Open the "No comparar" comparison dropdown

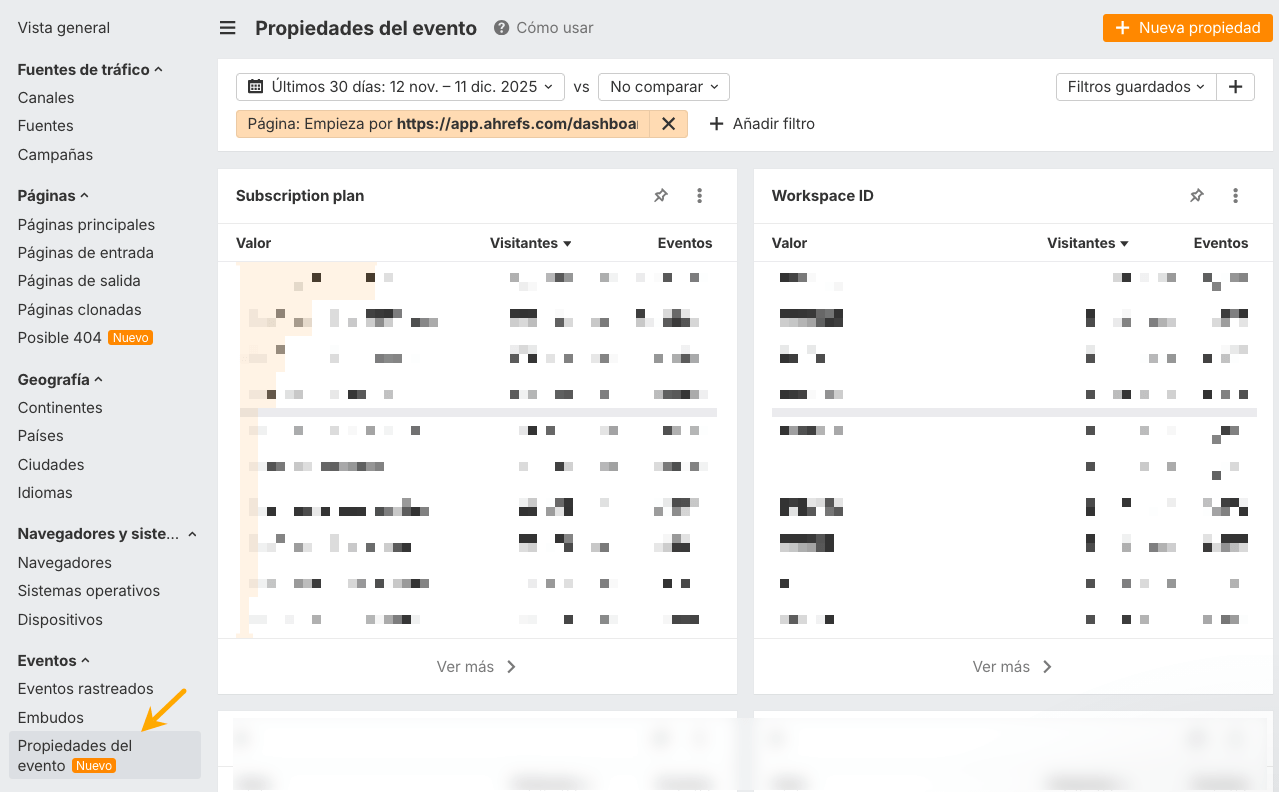663,87
